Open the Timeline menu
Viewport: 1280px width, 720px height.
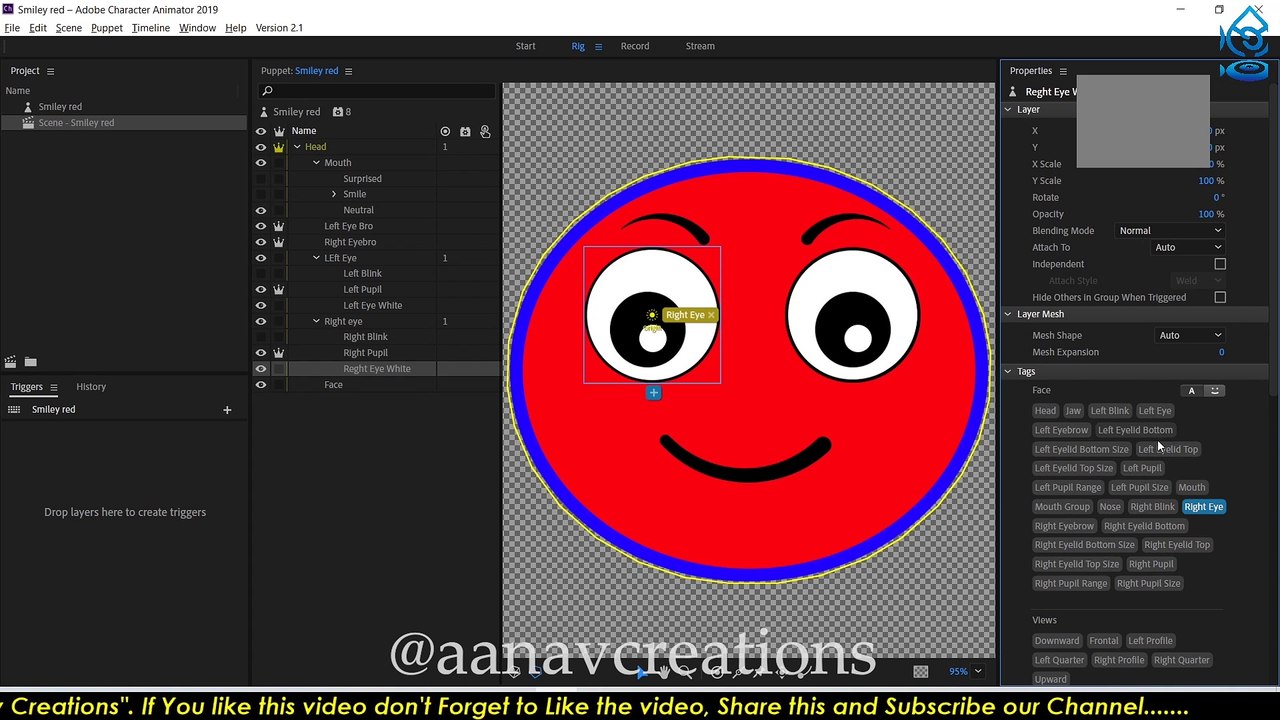[151, 28]
